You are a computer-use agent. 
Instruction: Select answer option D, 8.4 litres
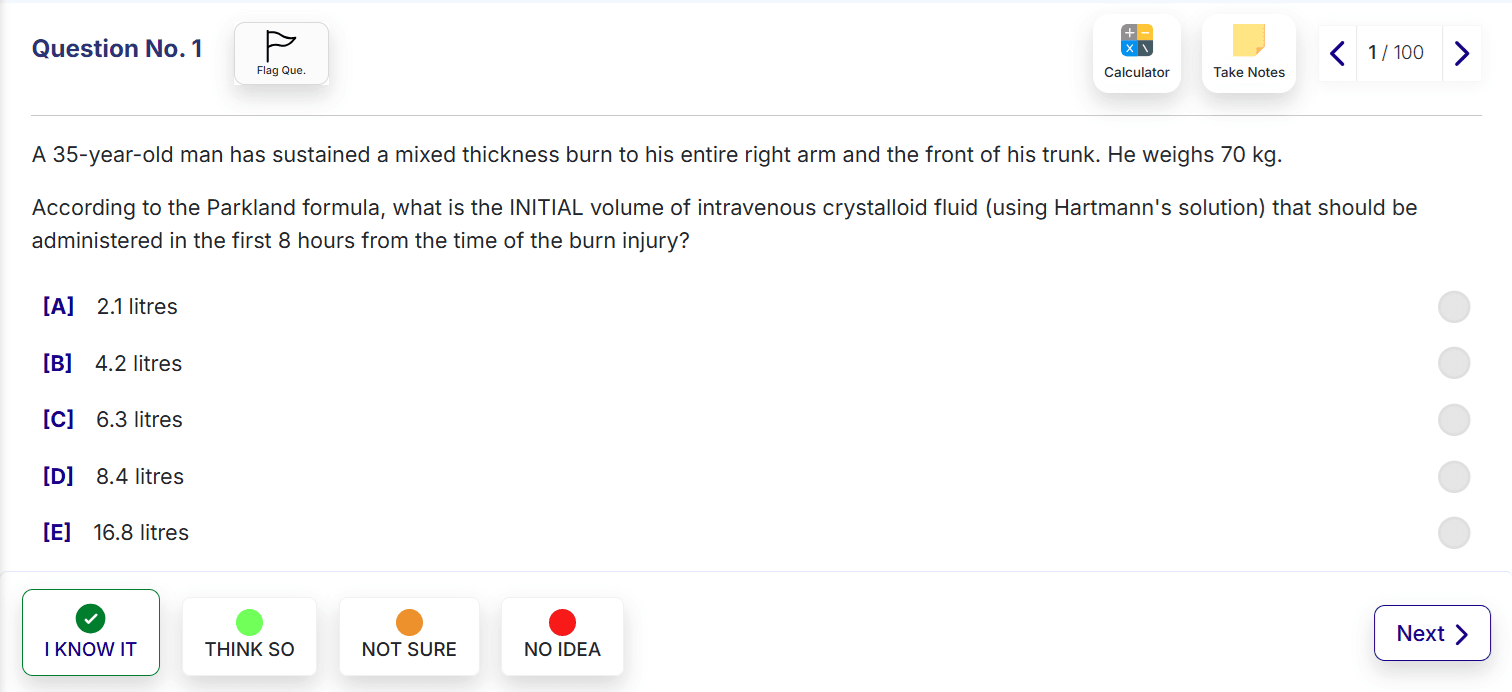(x=1454, y=477)
